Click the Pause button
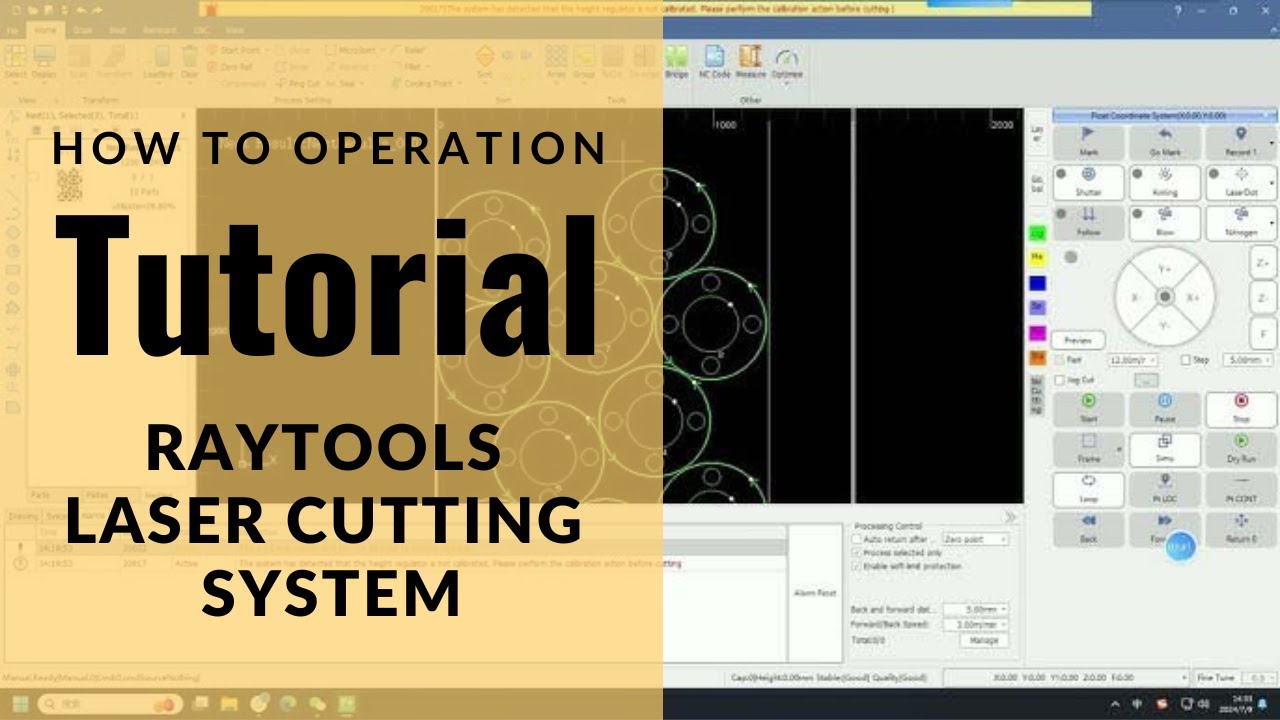This screenshot has height=720, width=1280. point(1165,408)
